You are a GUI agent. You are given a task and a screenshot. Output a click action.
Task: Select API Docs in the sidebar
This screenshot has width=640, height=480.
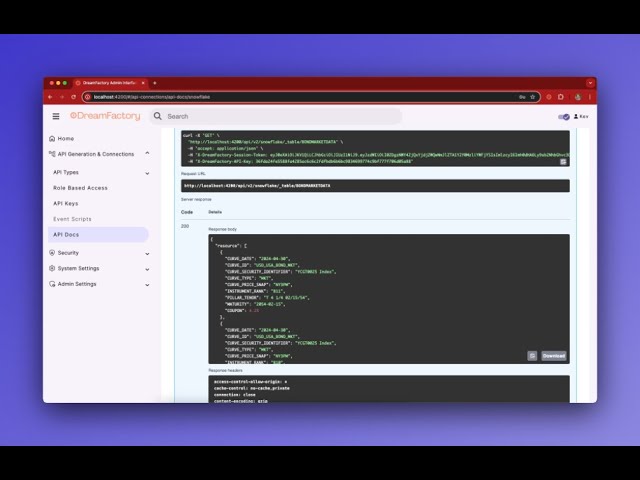click(x=98, y=235)
